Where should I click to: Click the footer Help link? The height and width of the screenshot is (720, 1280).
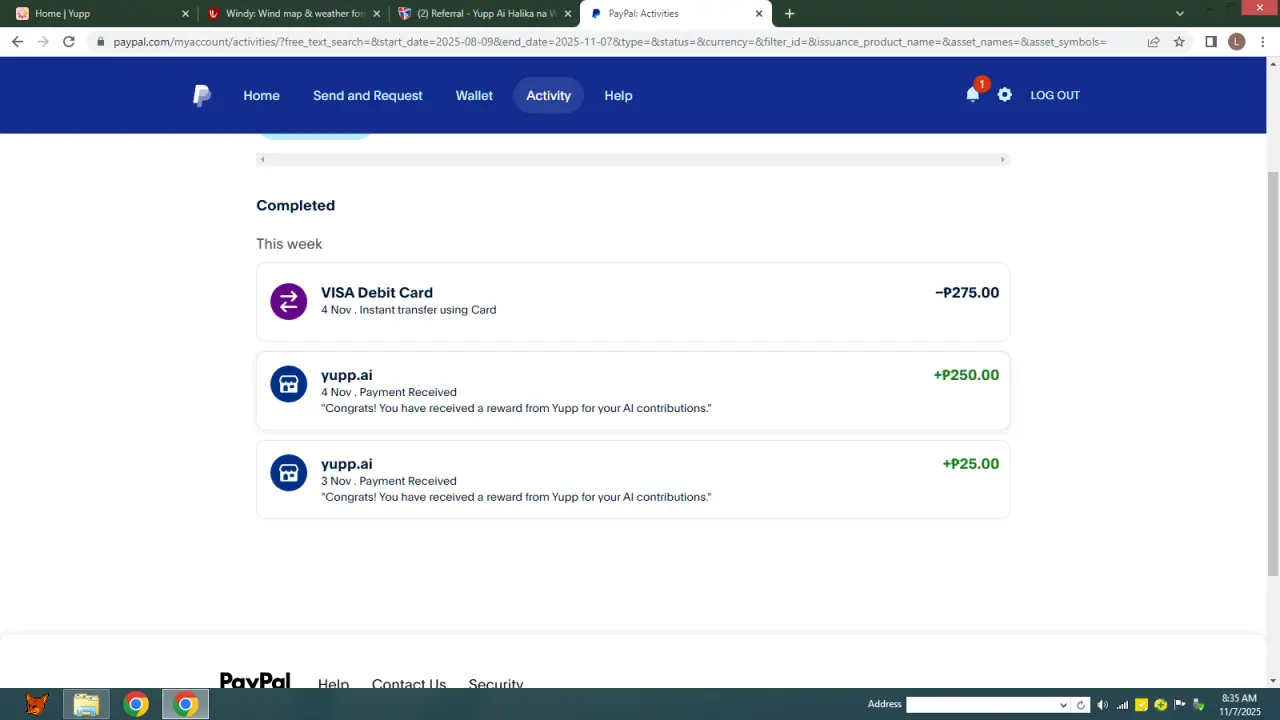333,683
